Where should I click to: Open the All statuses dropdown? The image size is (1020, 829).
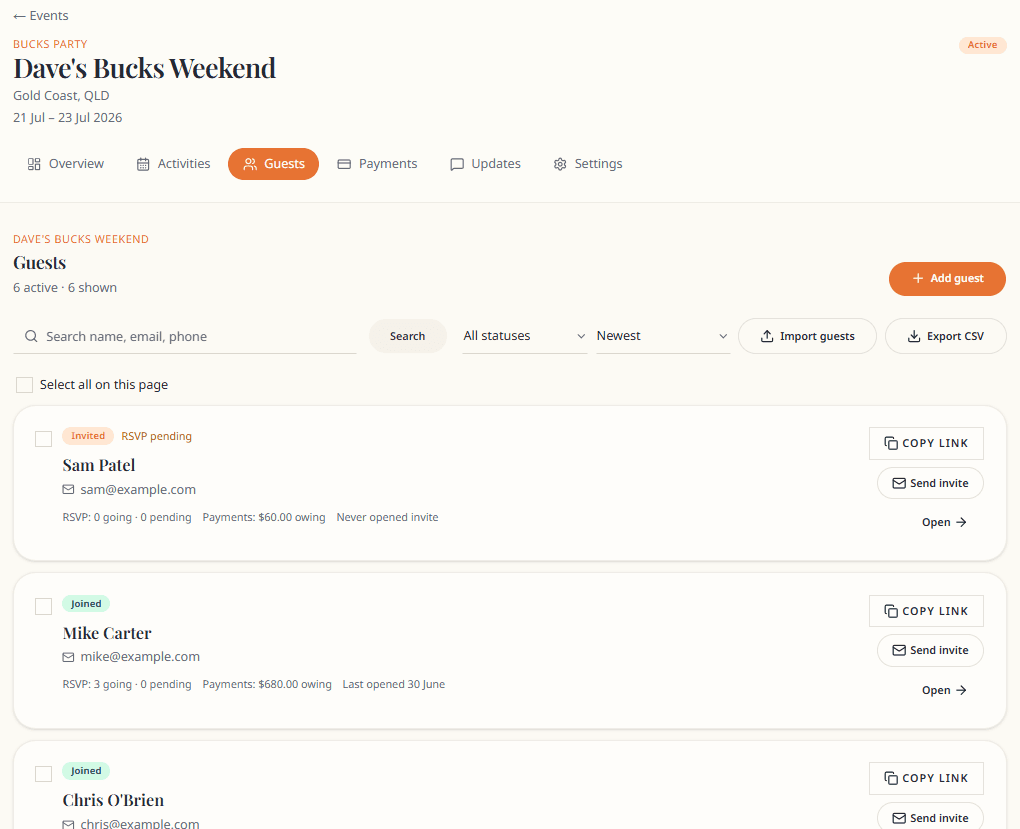524,336
